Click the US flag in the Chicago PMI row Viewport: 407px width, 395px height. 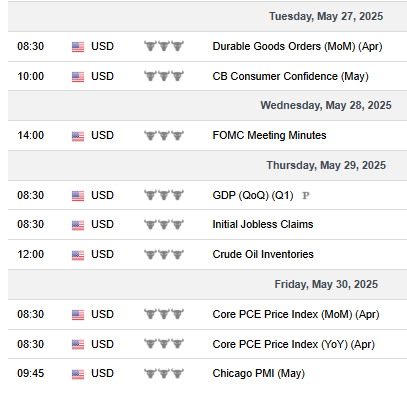(x=78, y=374)
